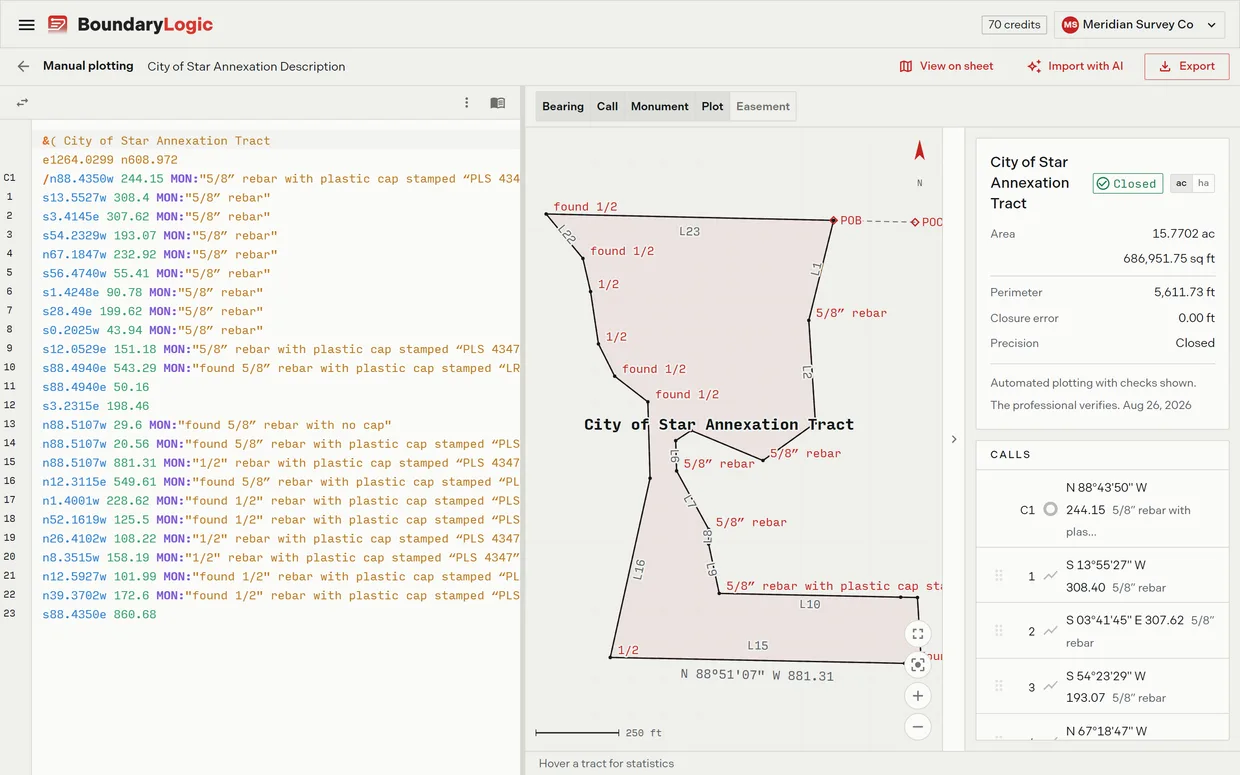Screen dimensions: 1240x775
Task: Click line number 15 in editor gutter
Action: tap(9, 462)
